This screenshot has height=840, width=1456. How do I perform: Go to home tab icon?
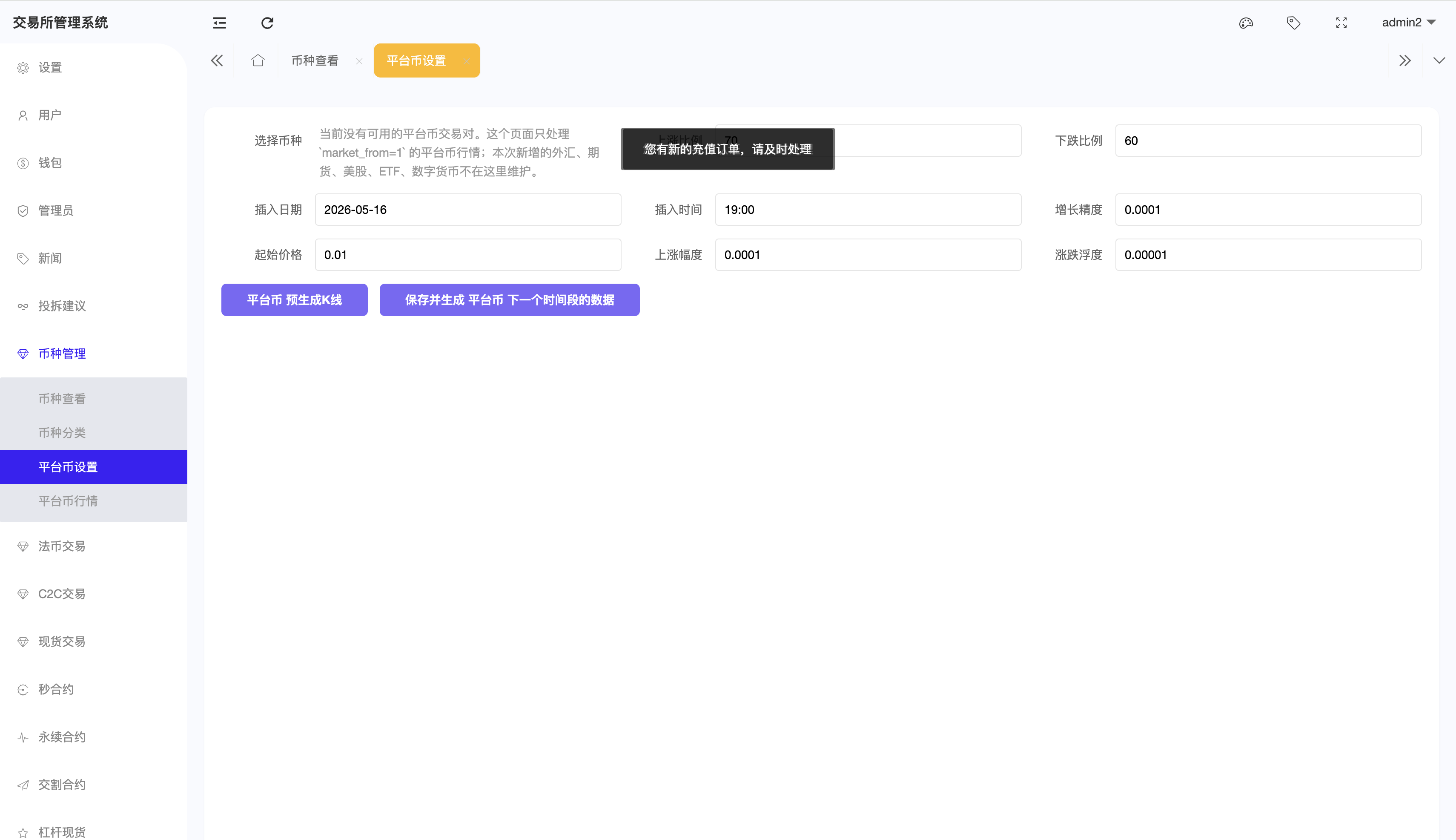point(258,60)
